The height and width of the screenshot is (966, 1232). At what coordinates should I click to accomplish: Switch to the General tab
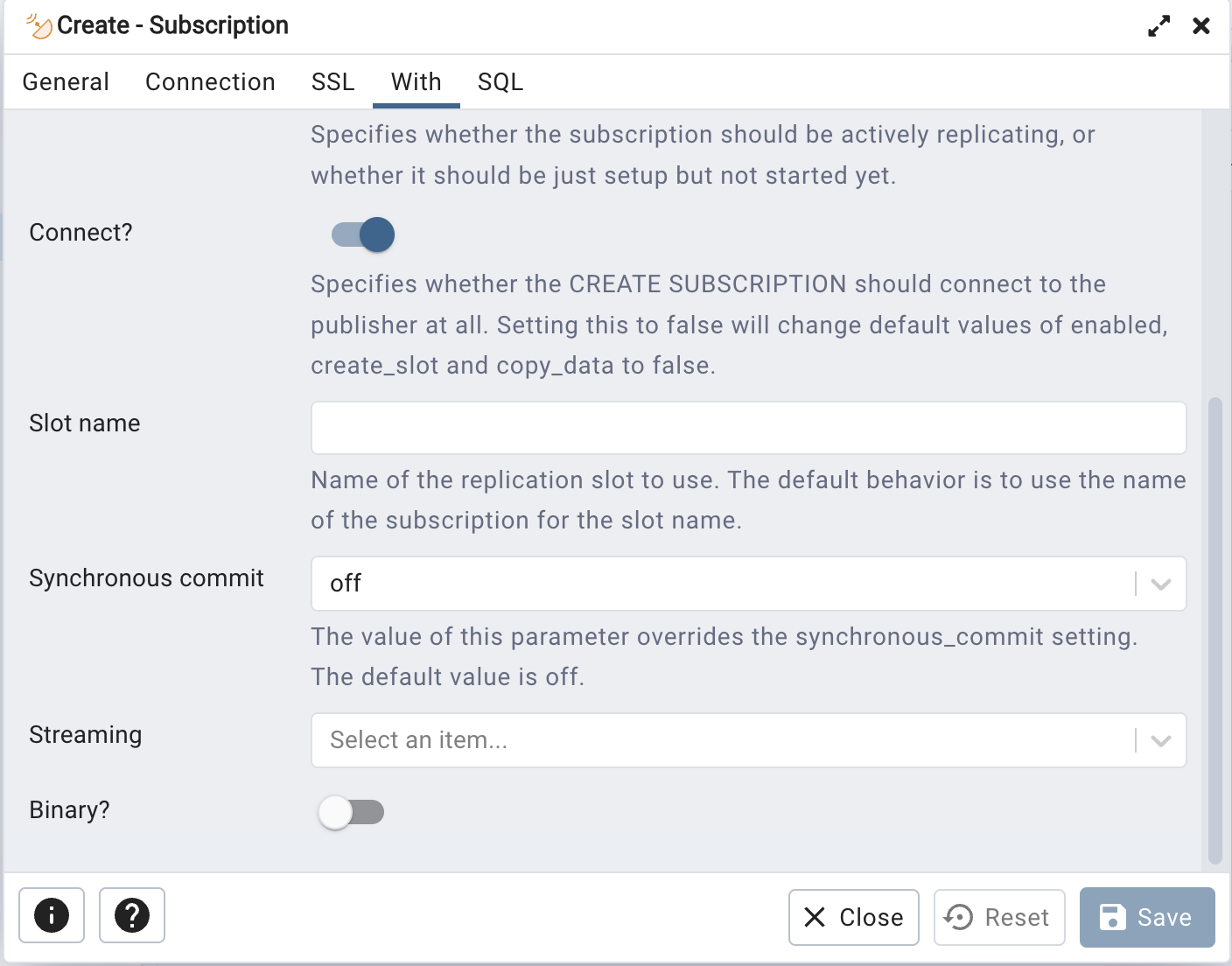[66, 82]
